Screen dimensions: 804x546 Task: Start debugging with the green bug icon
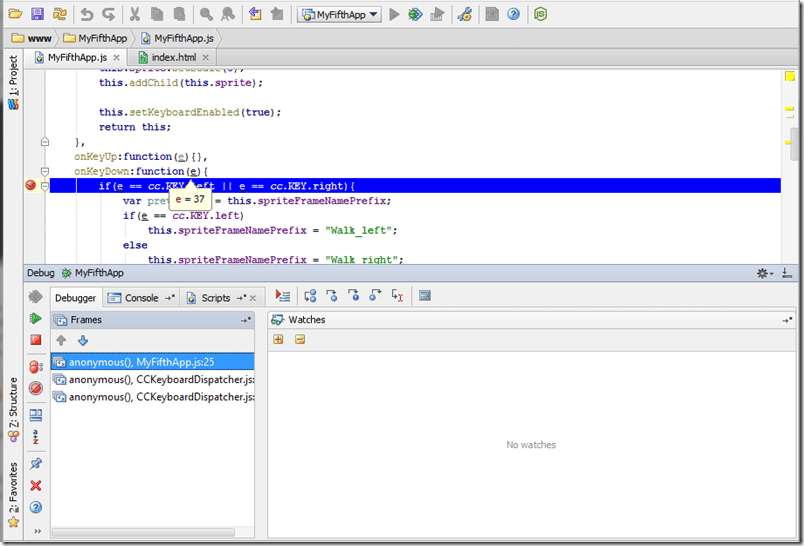coord(415,14)
